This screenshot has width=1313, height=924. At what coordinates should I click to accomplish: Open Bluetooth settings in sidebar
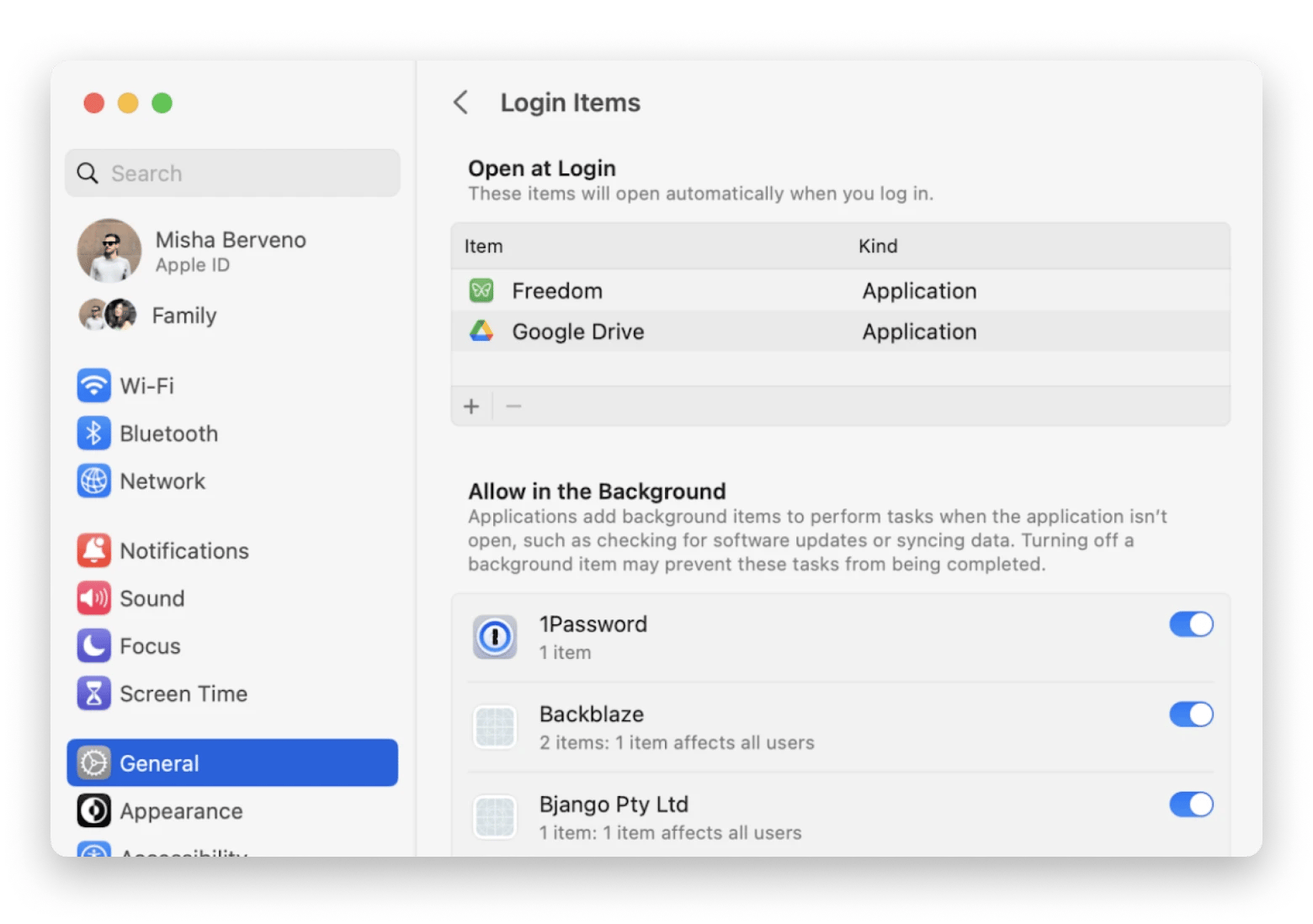[x=232, y=433]
